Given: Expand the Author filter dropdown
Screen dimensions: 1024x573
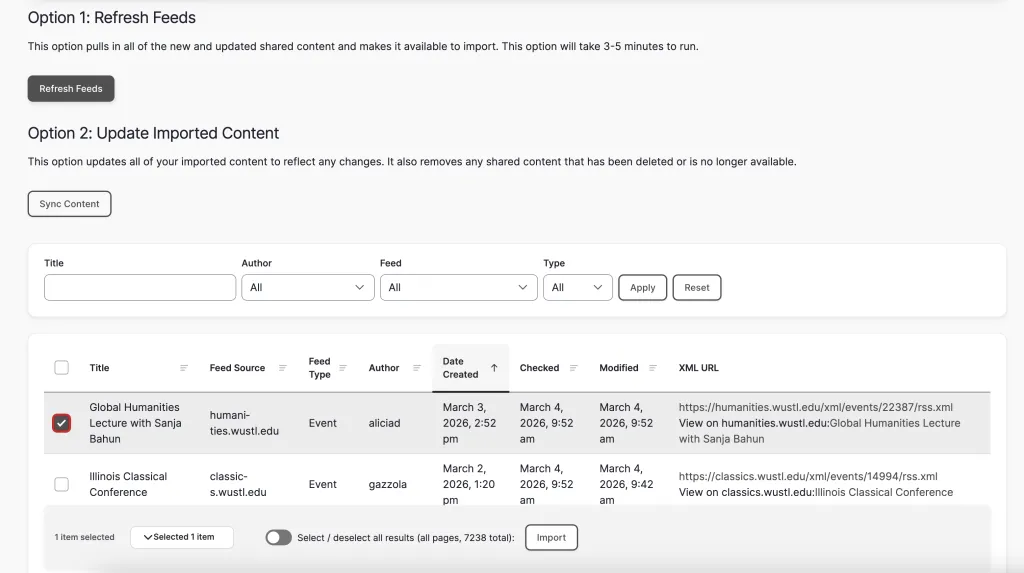Looking at the screenshot, I should tap(307, 287).
